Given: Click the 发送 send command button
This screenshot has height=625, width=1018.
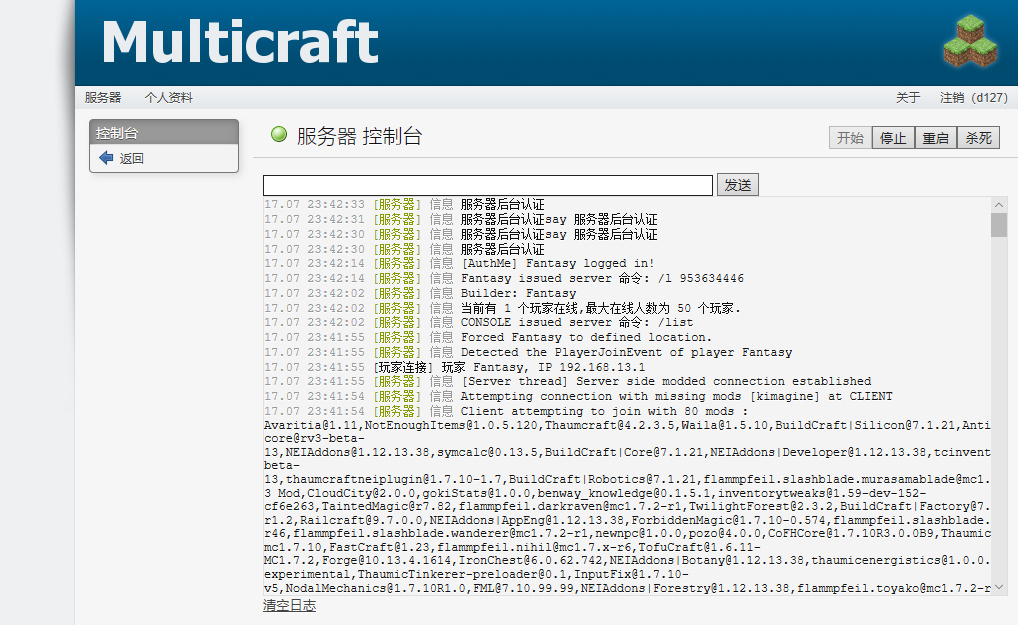Looking at the screenshot, I should pyautogui.click(x=738, y=185).
